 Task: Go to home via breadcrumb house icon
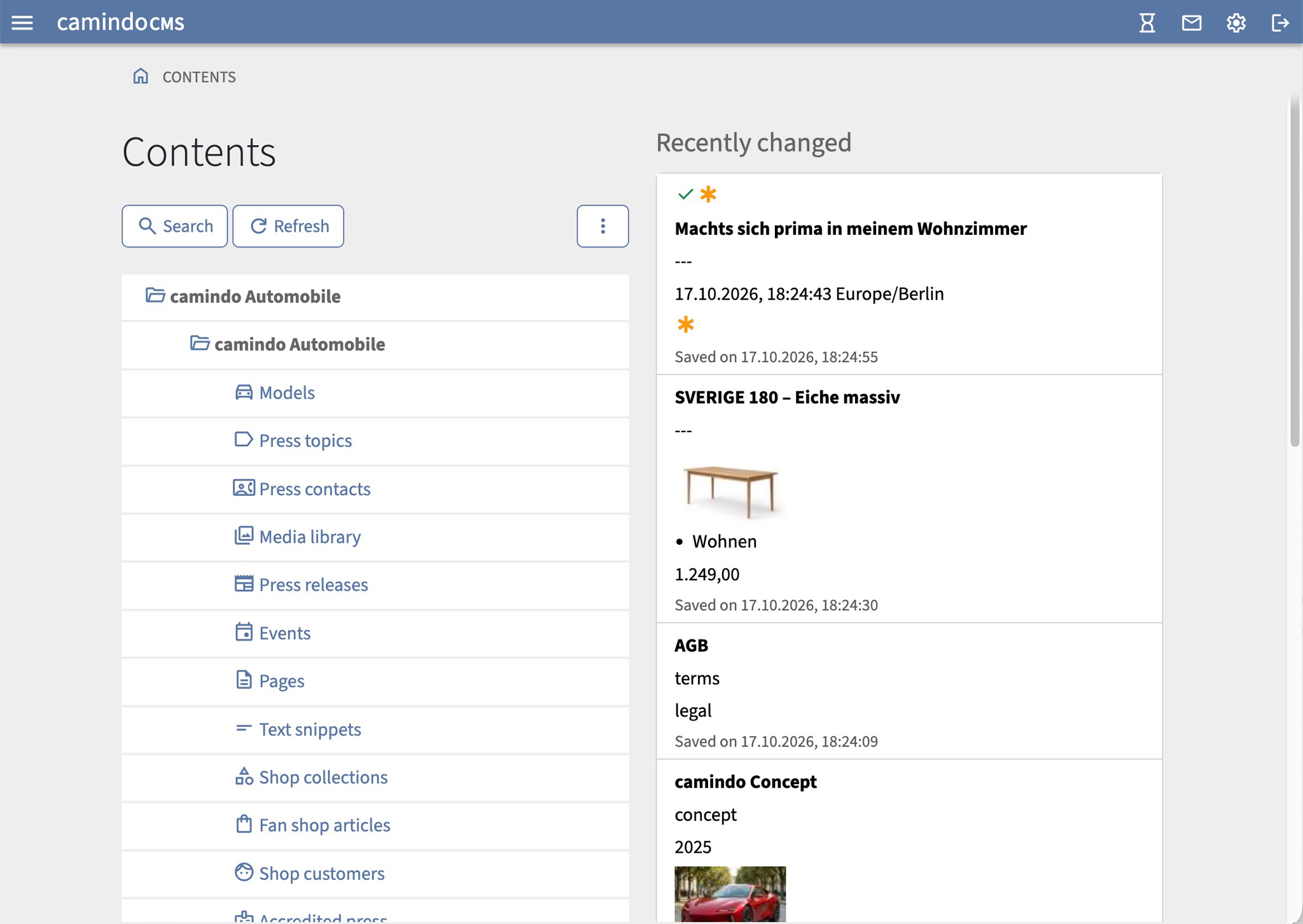[141, 76]
